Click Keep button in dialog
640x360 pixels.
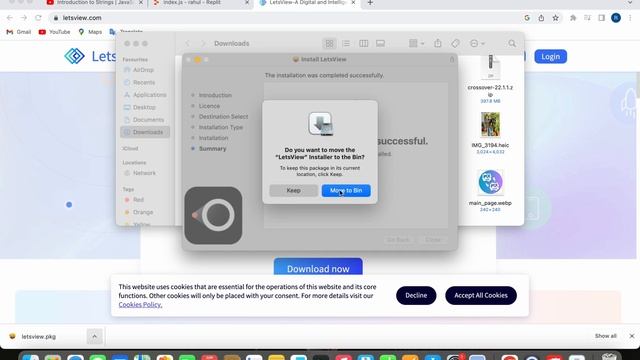[x=293, y=191]
